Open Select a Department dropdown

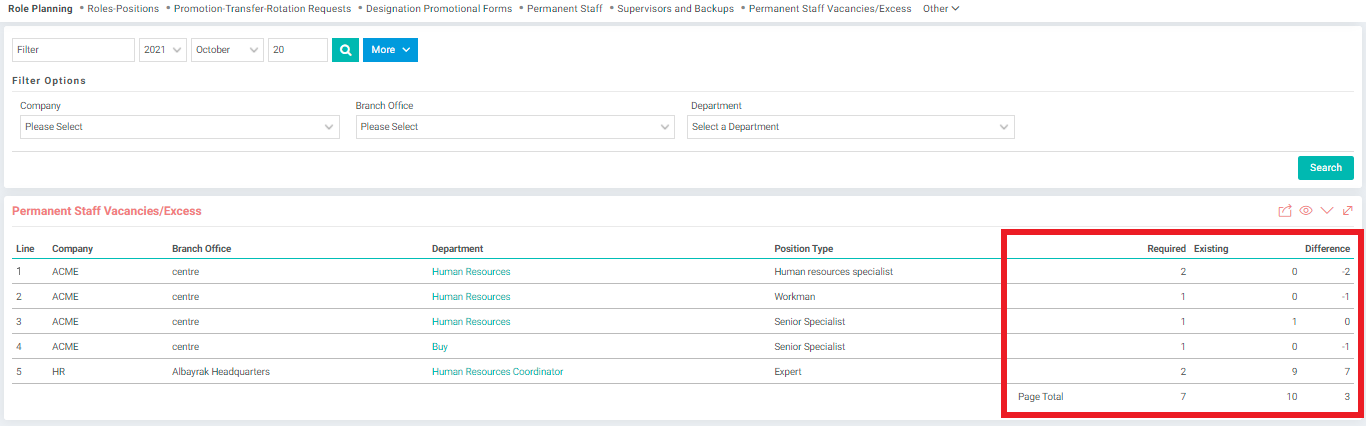(851, 127)
